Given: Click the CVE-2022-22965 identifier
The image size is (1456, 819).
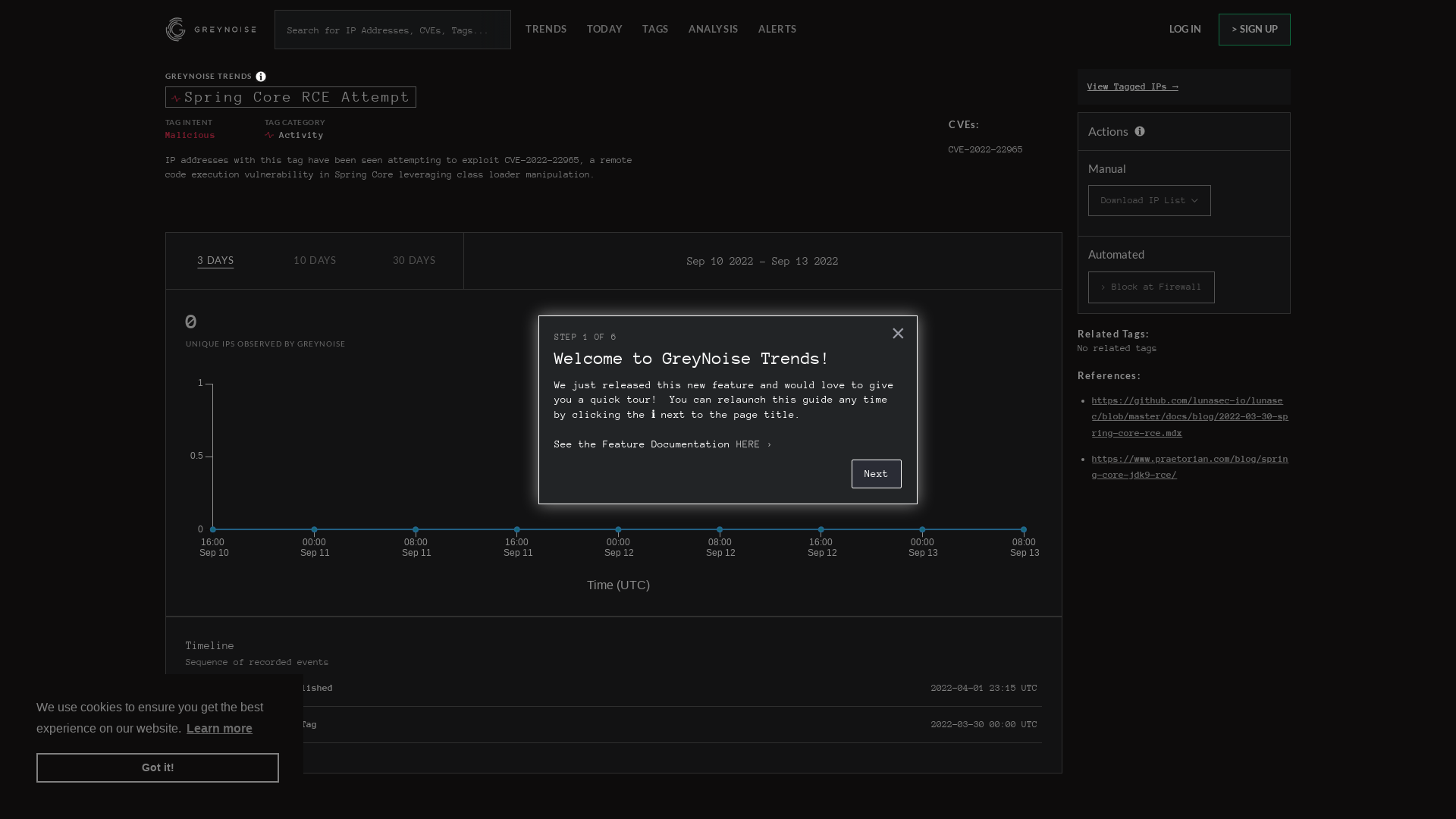Looking at the screenshot, I should [x=985, y=150].
